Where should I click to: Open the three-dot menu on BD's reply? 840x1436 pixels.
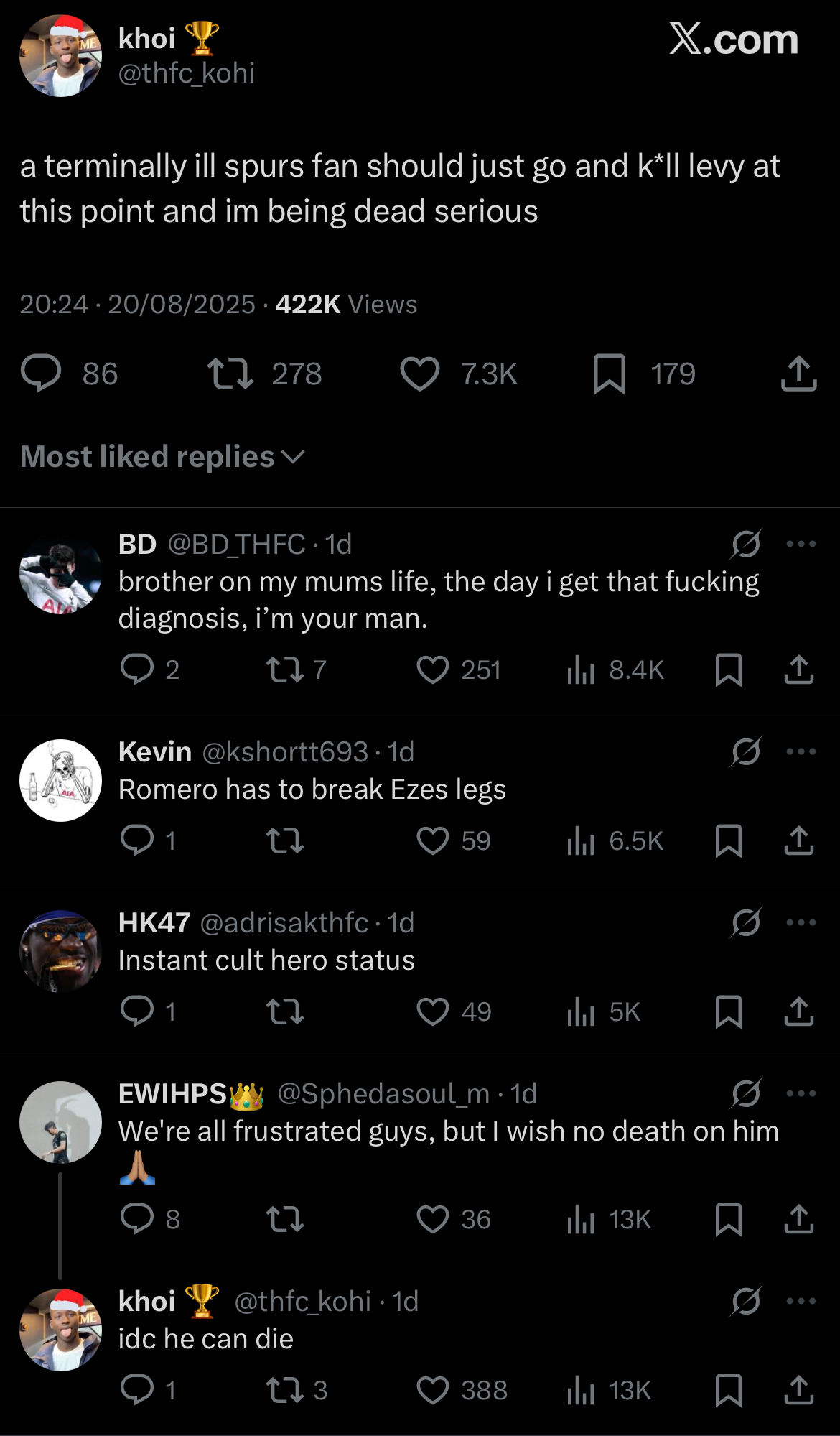[801, 544]
